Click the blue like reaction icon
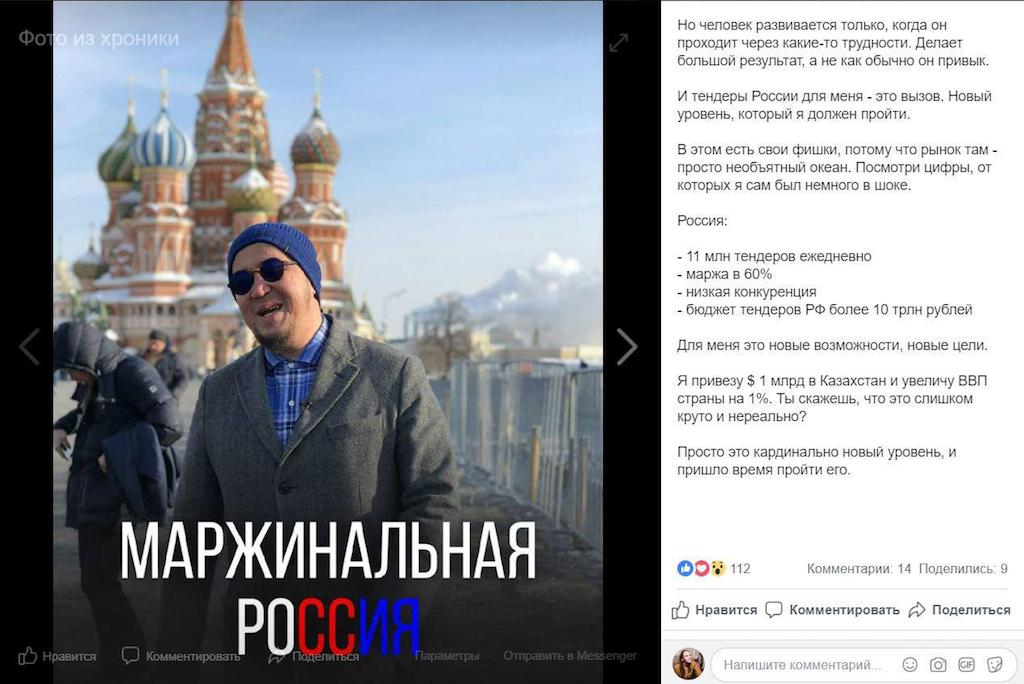This screenshot has width=1024, height=684. (x=685, y=568)
